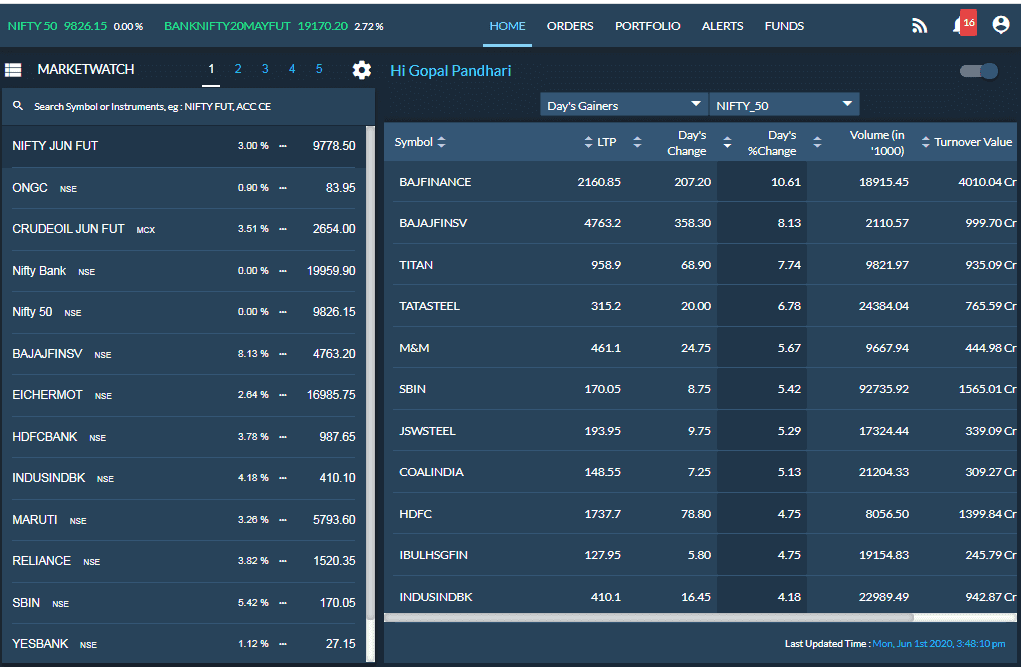This screenshot has width=1021, height=667.
Task: Click the BANKNIFTY20MAYFUT ticker in header
Action: point(273,26)
